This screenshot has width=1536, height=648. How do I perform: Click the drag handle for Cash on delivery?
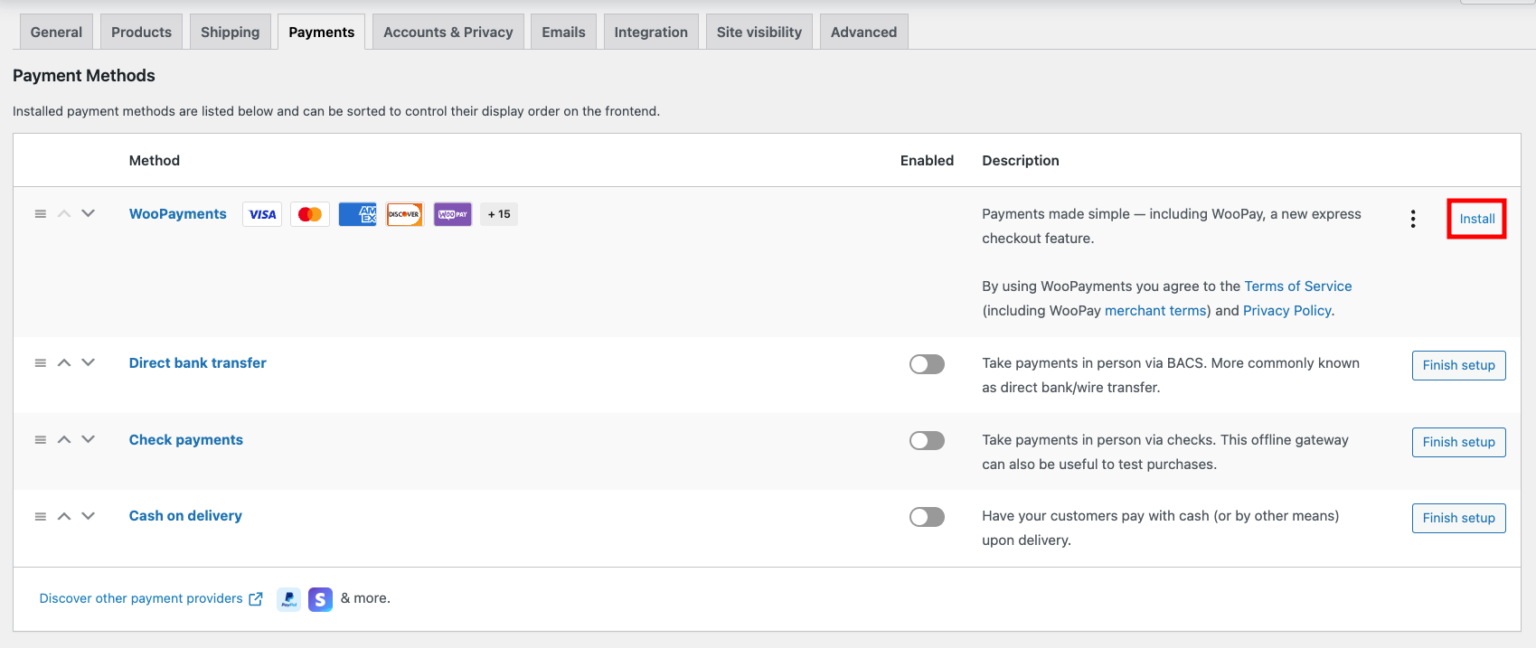tap(40, 516)
